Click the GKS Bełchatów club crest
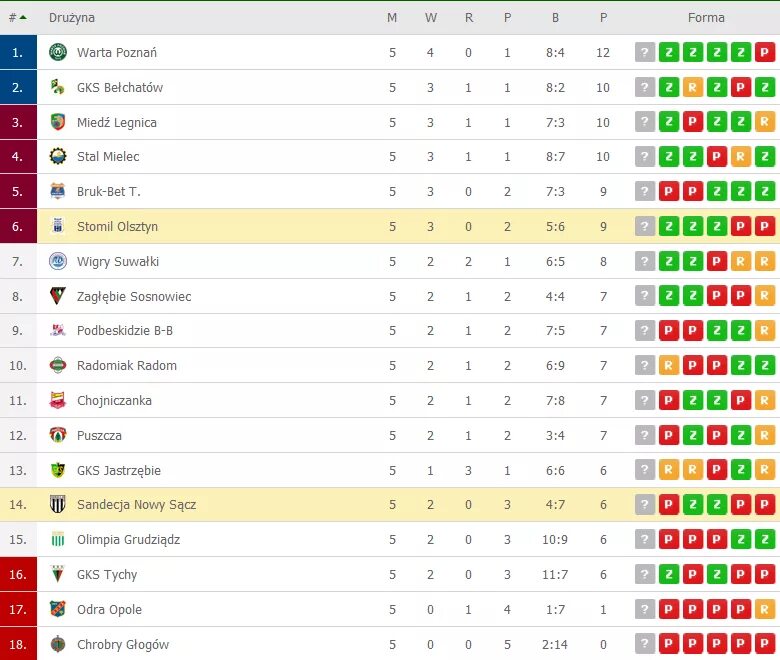780x660 pixels. pos(58,87)
